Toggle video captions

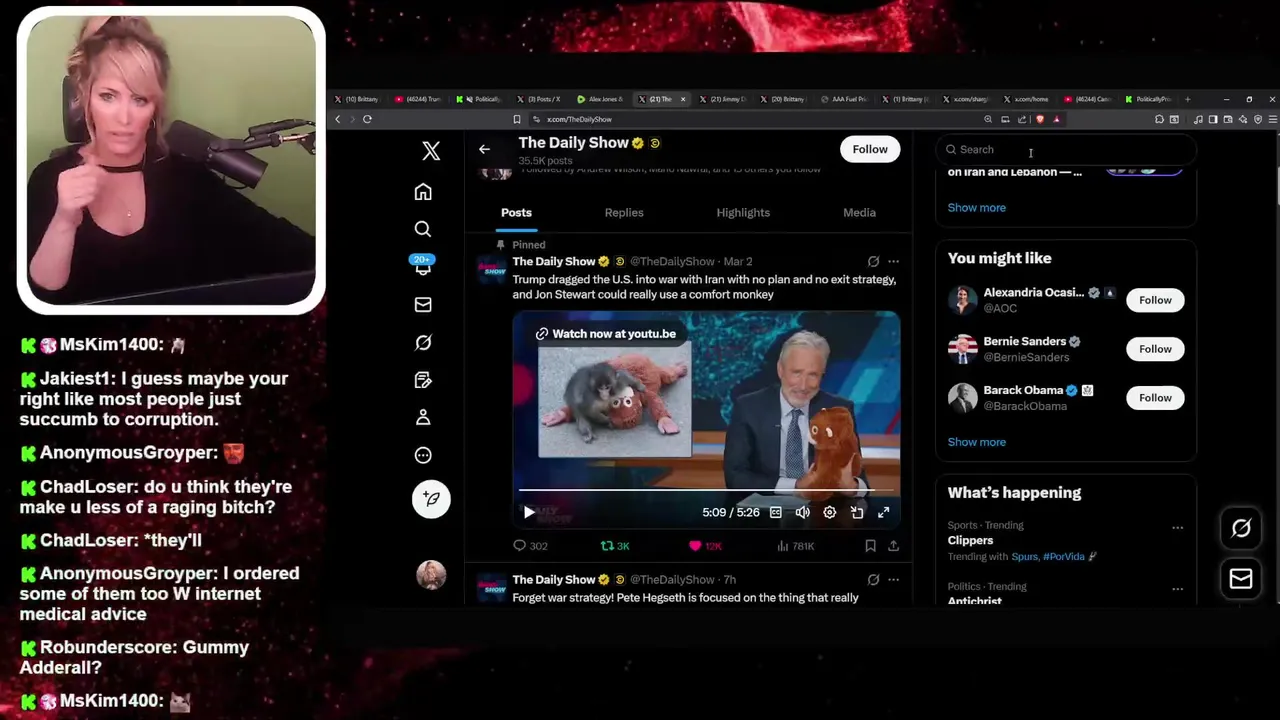(x=776, y=512)
